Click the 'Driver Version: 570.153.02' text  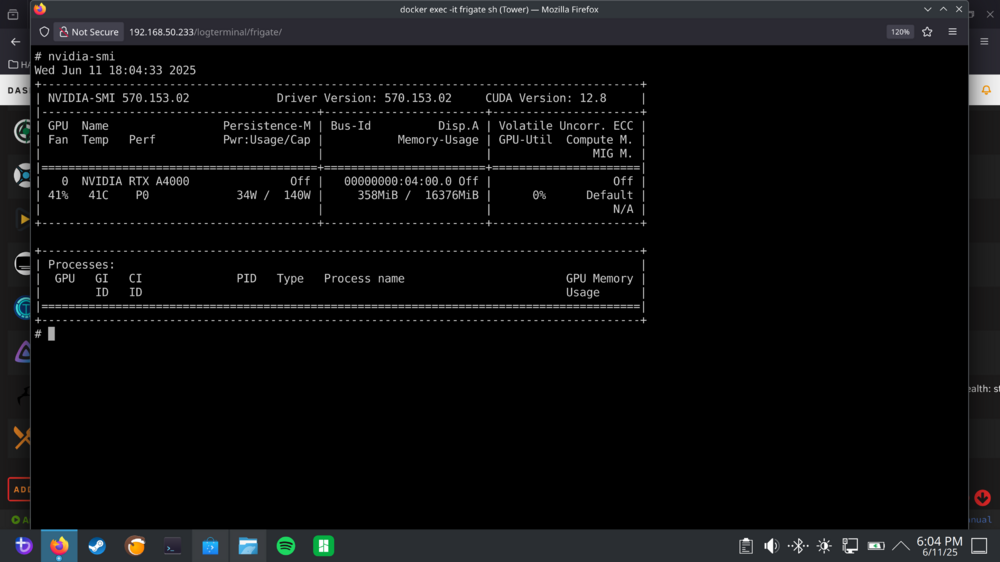tap(364, 98)
